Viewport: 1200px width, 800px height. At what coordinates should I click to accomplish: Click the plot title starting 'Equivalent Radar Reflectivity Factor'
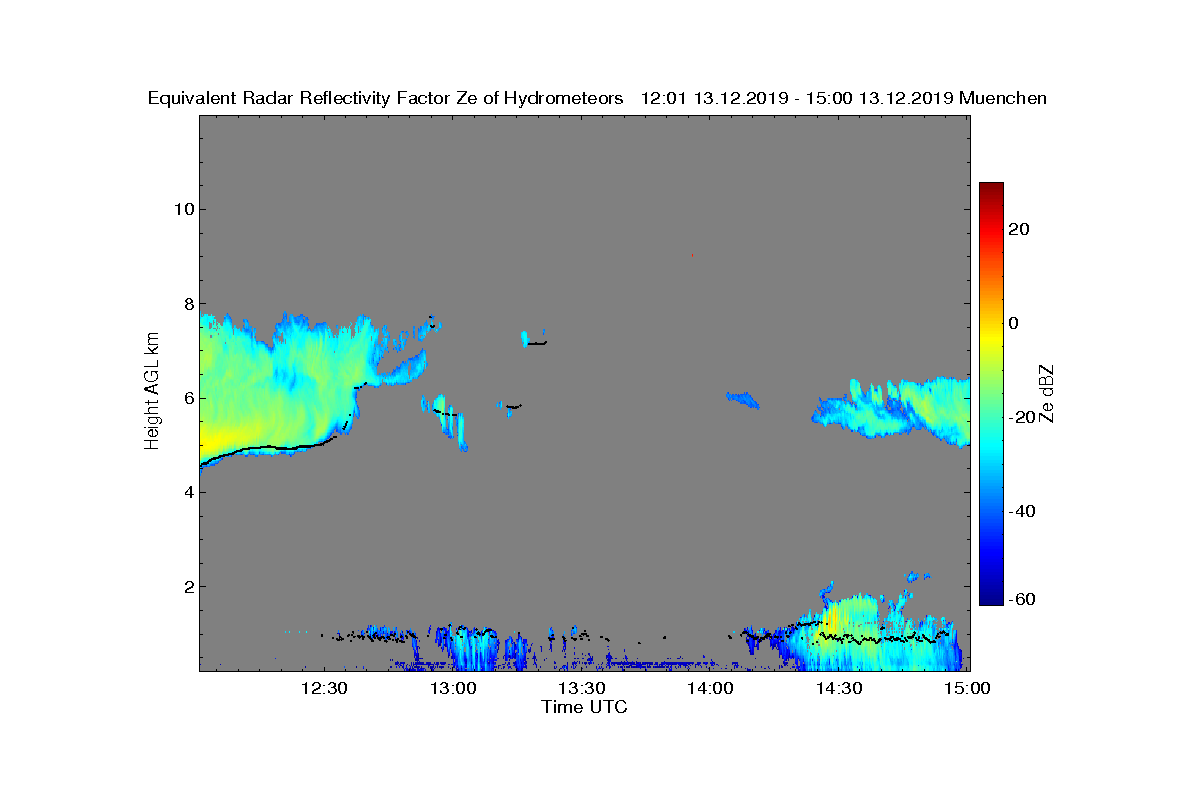(x=597, y=98)
